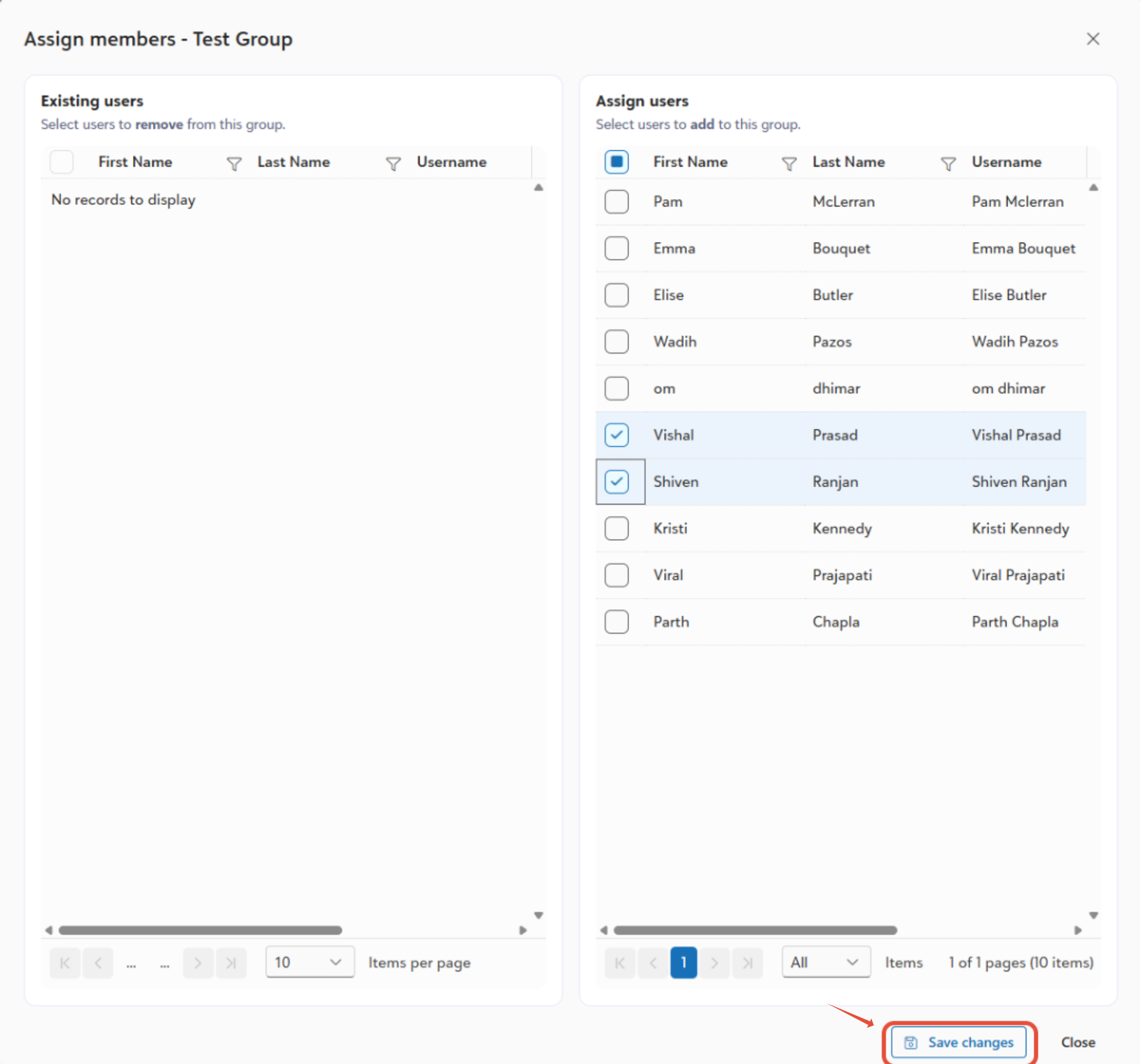This screenshot has width=1140, height=1064.
Task: Go to first page in Assign users pager
Action: pos(620,962)
